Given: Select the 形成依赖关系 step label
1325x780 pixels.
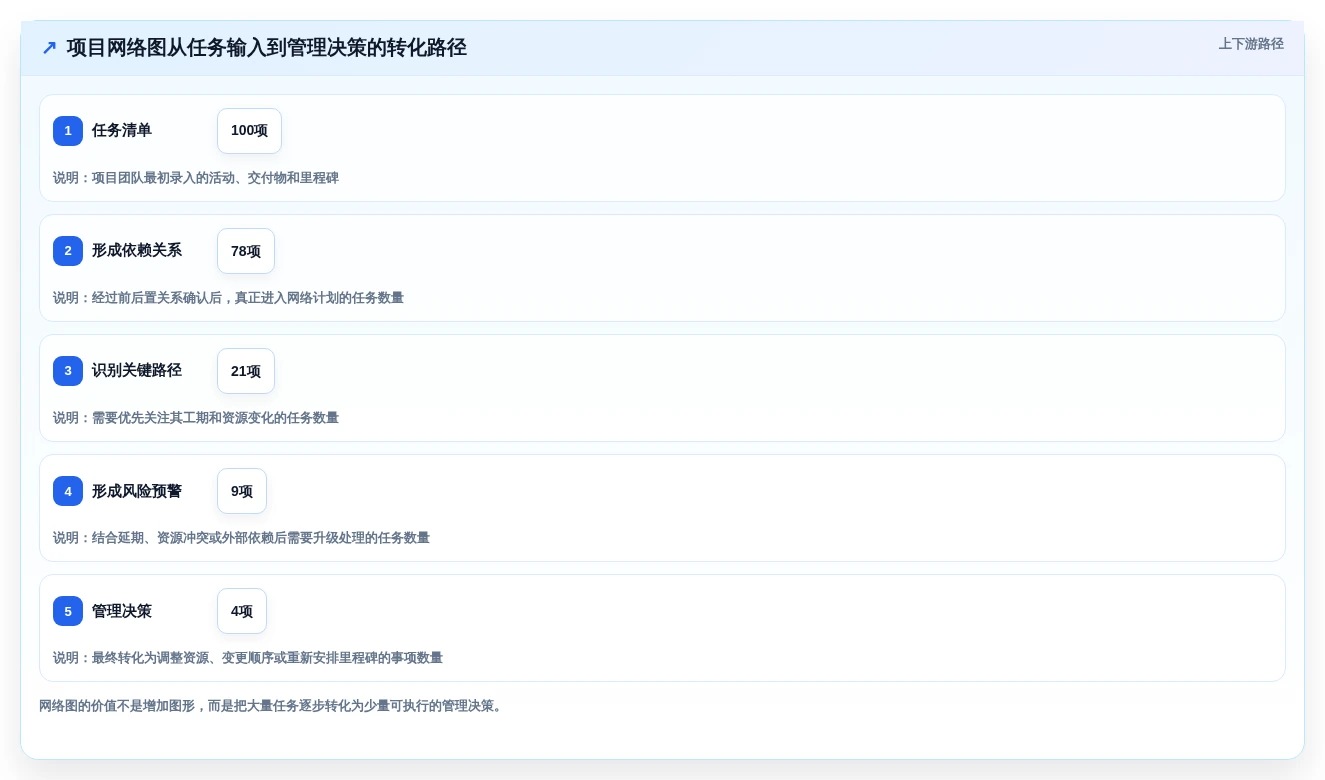Looking at the screenshot, I should click(137, 251).
